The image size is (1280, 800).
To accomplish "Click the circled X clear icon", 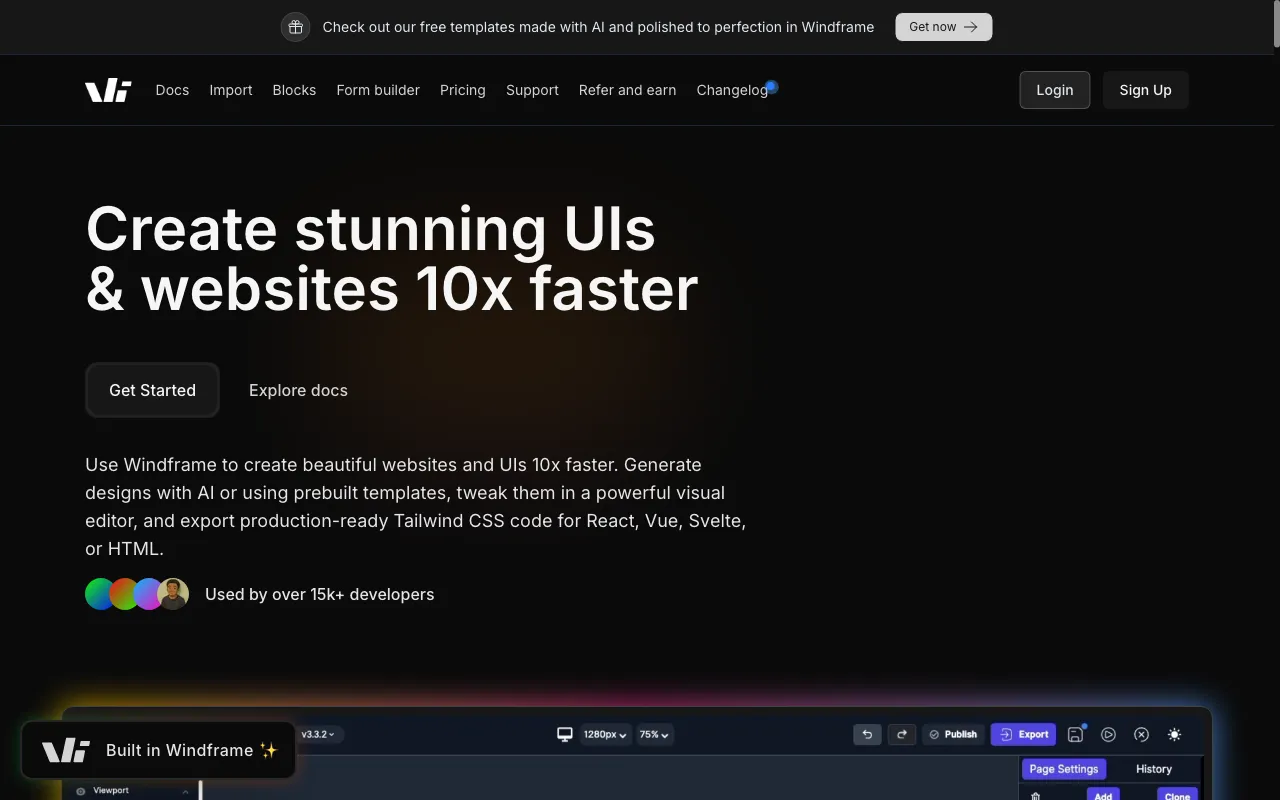I will pos(1141,734).
